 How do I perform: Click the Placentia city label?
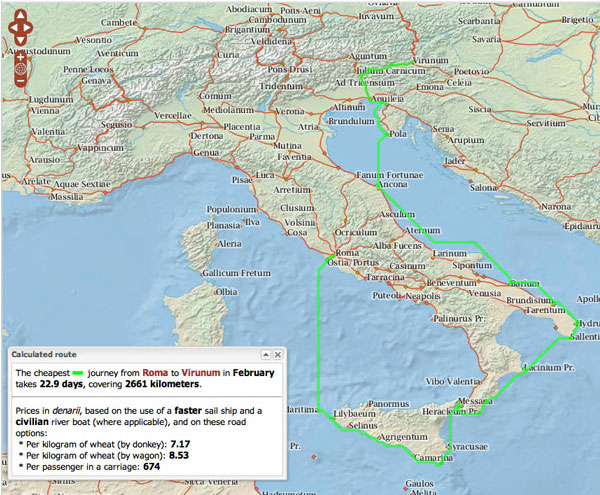pos(242,127)
